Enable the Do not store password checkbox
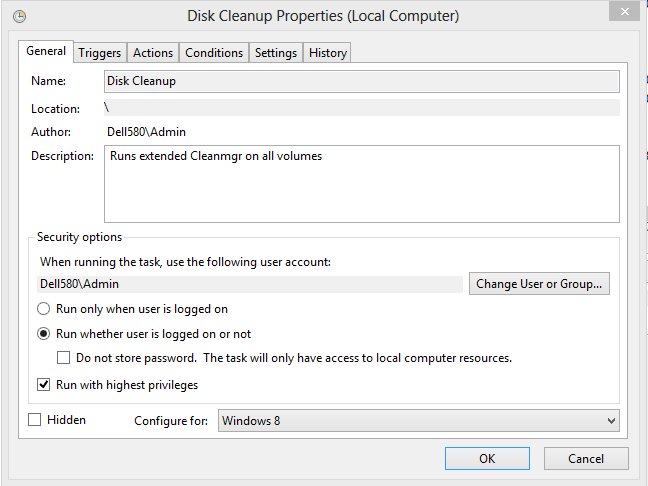The width and height of the screenshot is (648, 486). 64,358
